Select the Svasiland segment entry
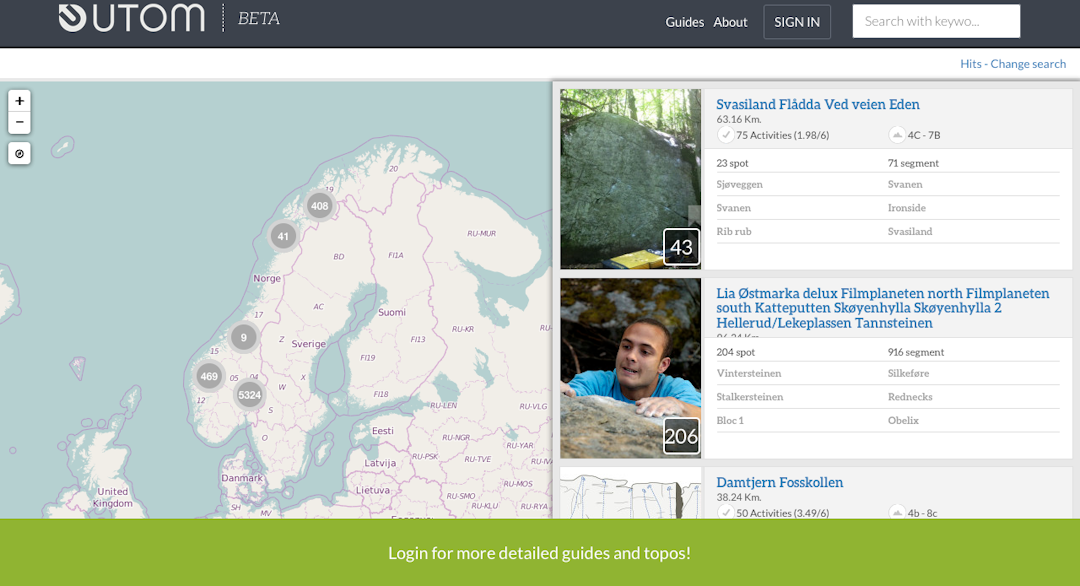Image resolution: width=1080 pixels, height=586 pixels. pyautogui.click(x=909, y=231)
